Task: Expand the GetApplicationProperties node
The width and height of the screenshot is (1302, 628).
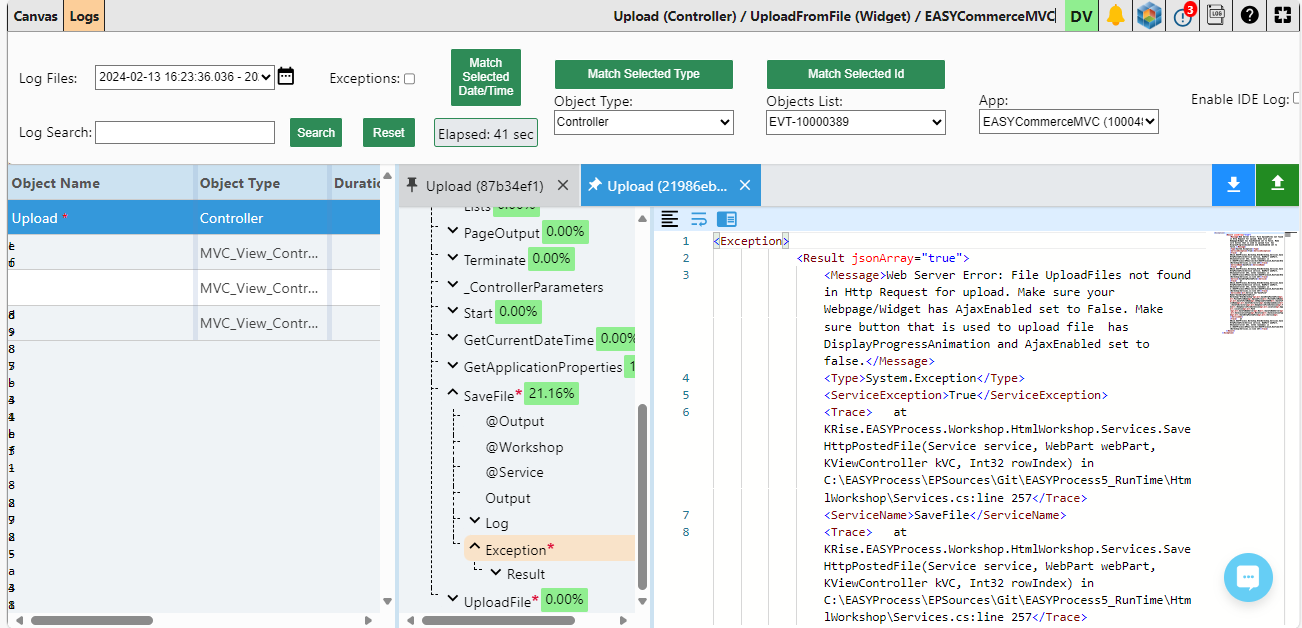Action: (452, 367)
